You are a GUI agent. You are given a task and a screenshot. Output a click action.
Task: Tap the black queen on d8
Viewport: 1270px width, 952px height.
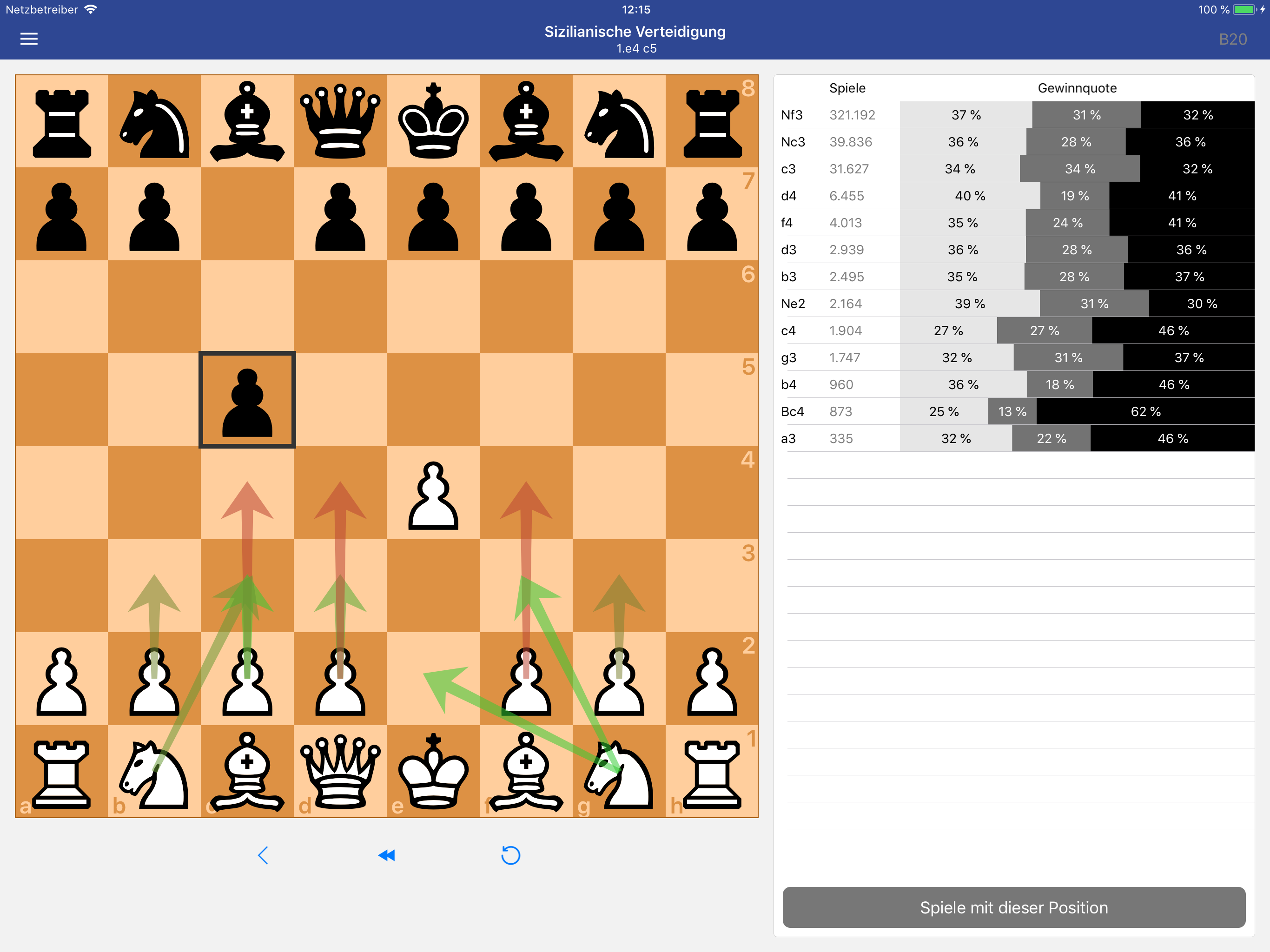coord(340,122)
